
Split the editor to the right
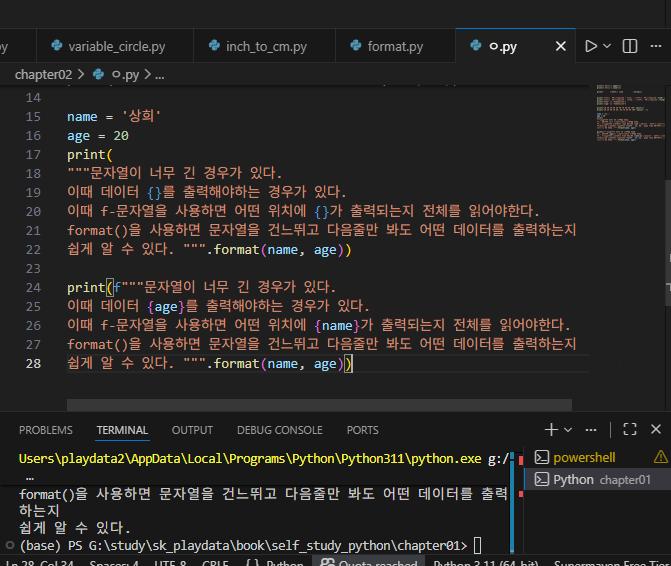coord(629,46)
